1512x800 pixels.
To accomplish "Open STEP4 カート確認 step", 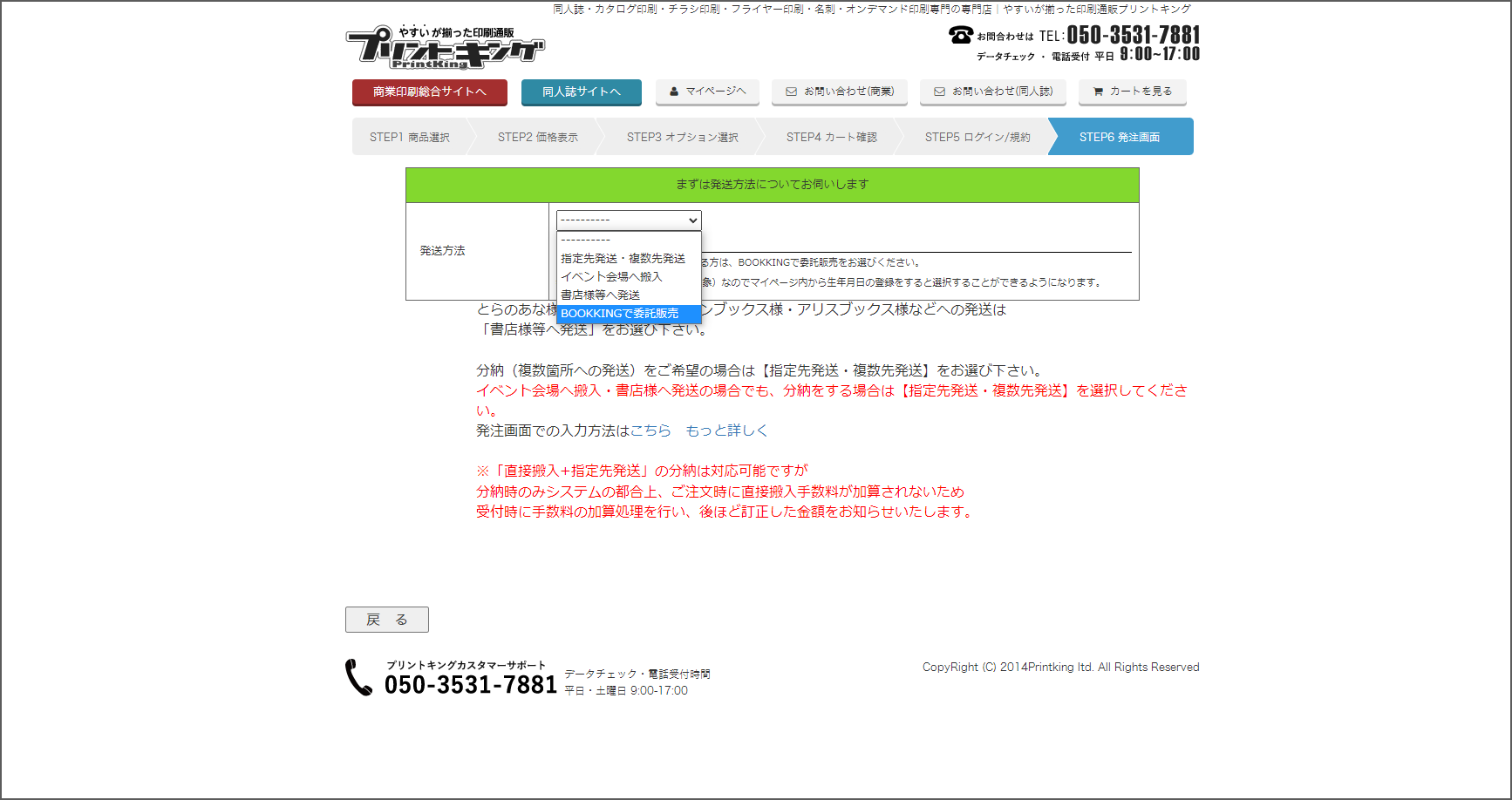I will pos(831,138).
